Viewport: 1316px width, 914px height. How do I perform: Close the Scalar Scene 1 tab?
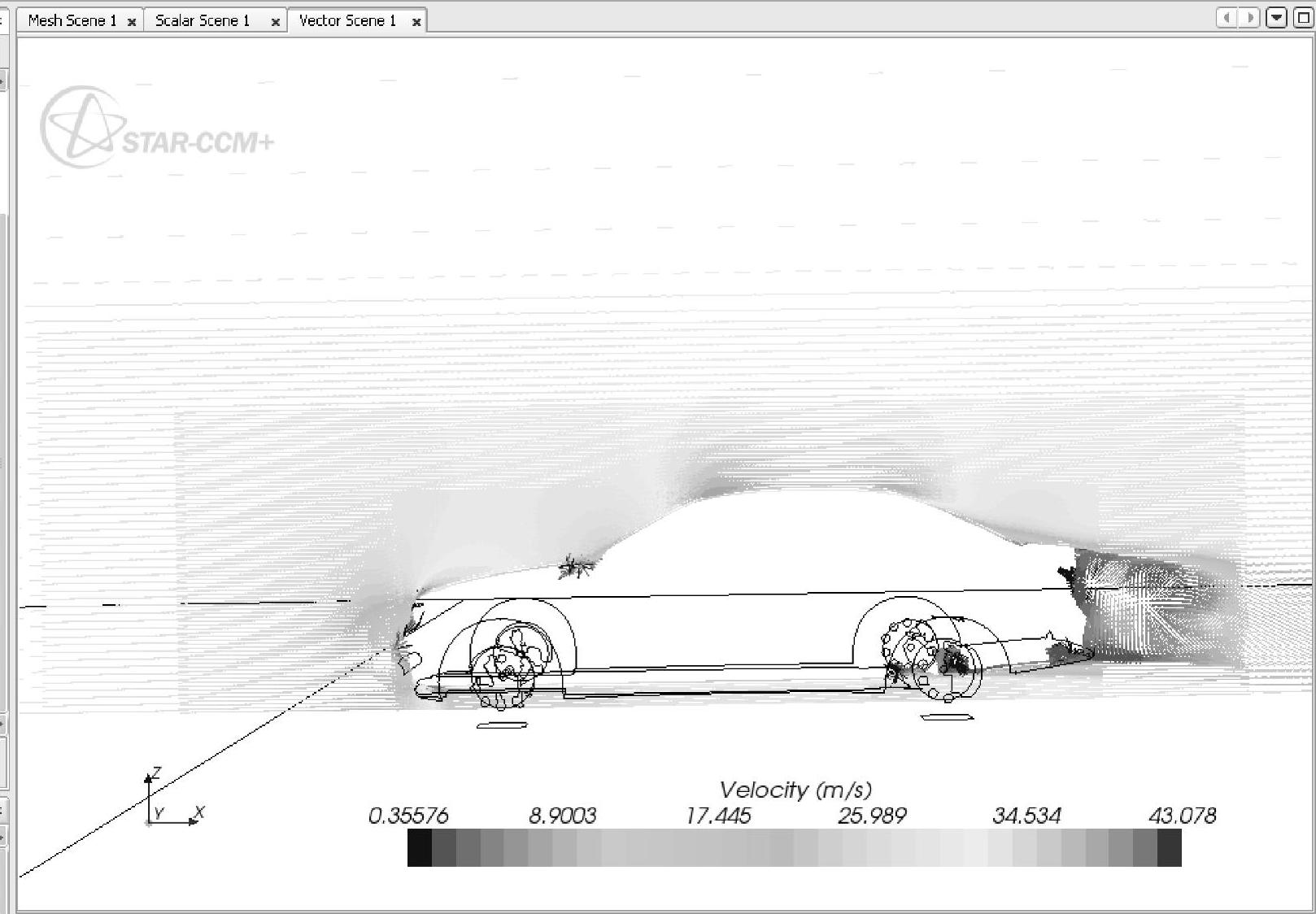[275, 23]
